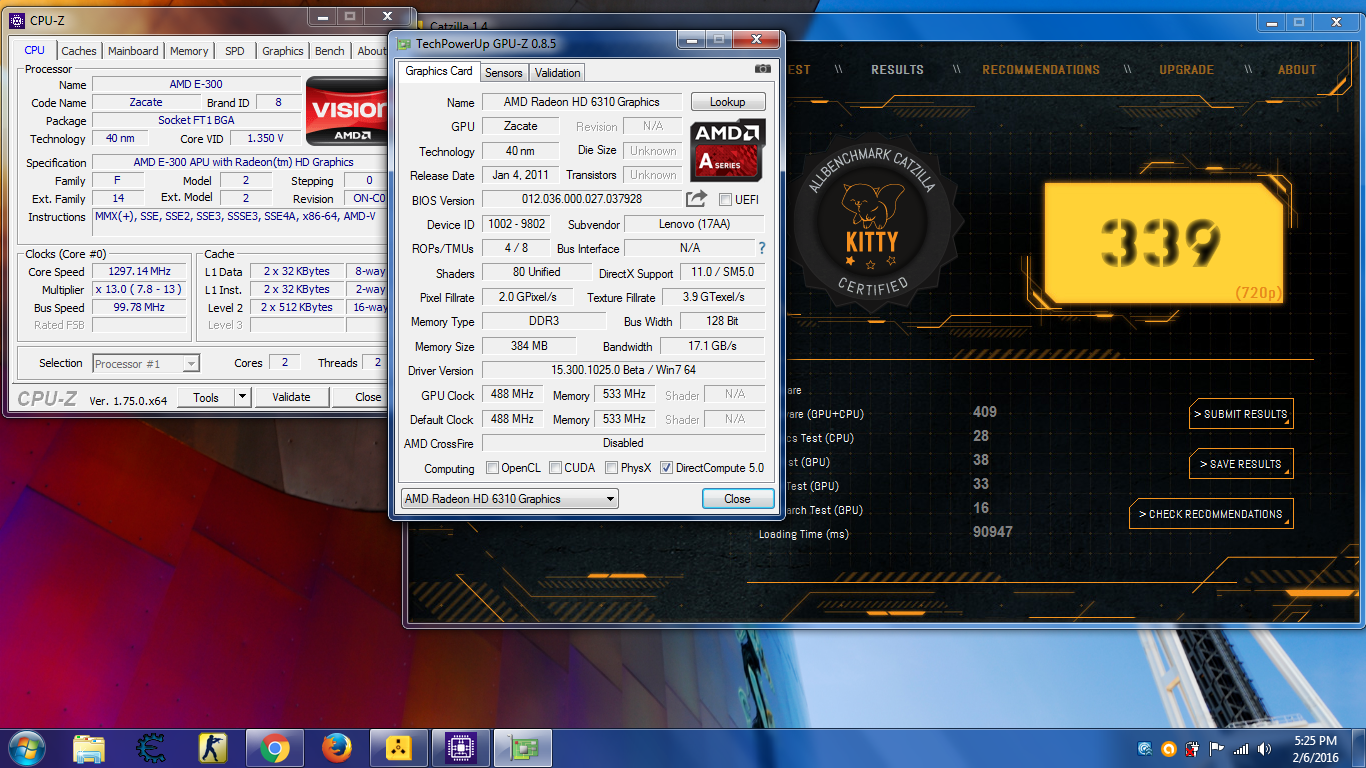Open the Windows Start menu
1366x768 pixels.
point(25,748)
